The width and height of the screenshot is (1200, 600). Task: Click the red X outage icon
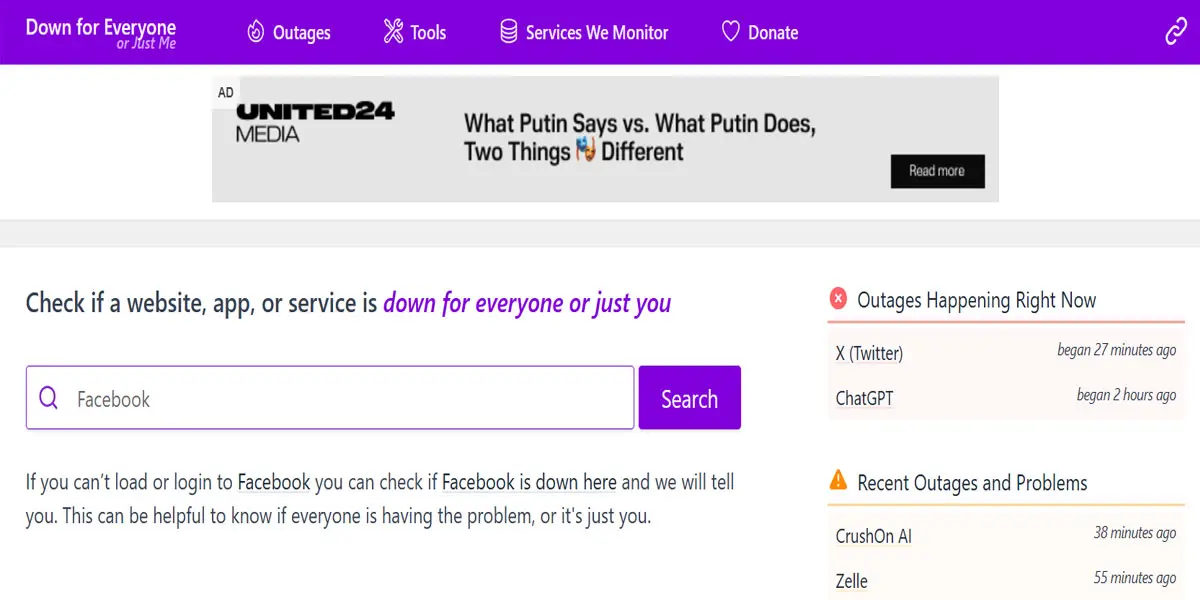[838, 299]
